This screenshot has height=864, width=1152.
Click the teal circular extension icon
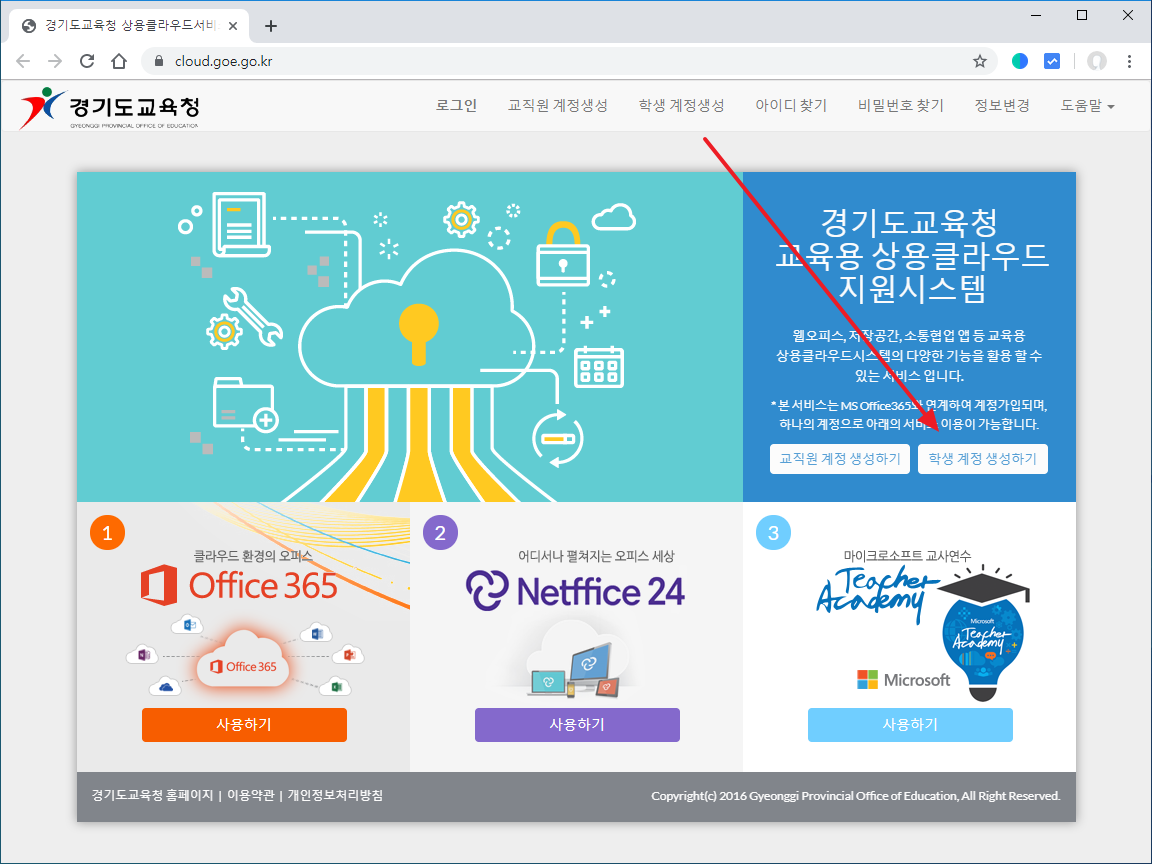[1020, 61]
